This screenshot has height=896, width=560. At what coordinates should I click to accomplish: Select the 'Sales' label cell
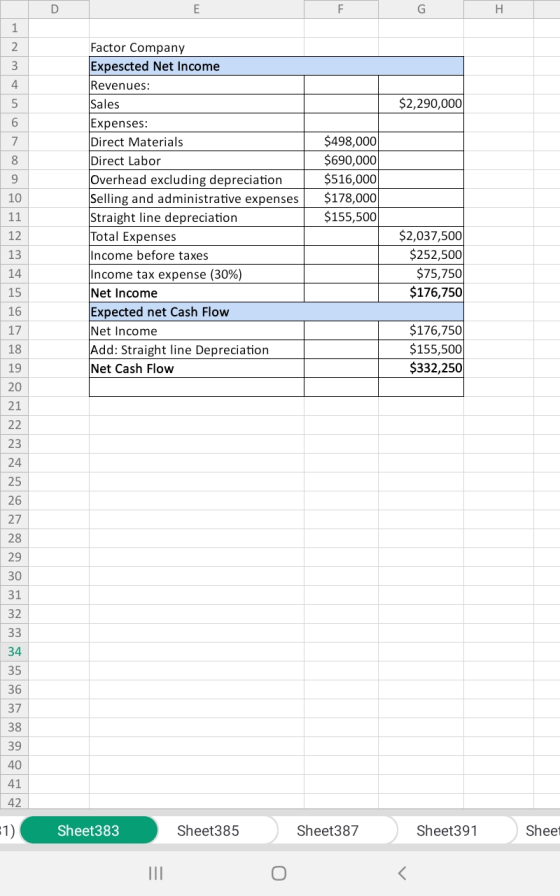tap(197, 104)
